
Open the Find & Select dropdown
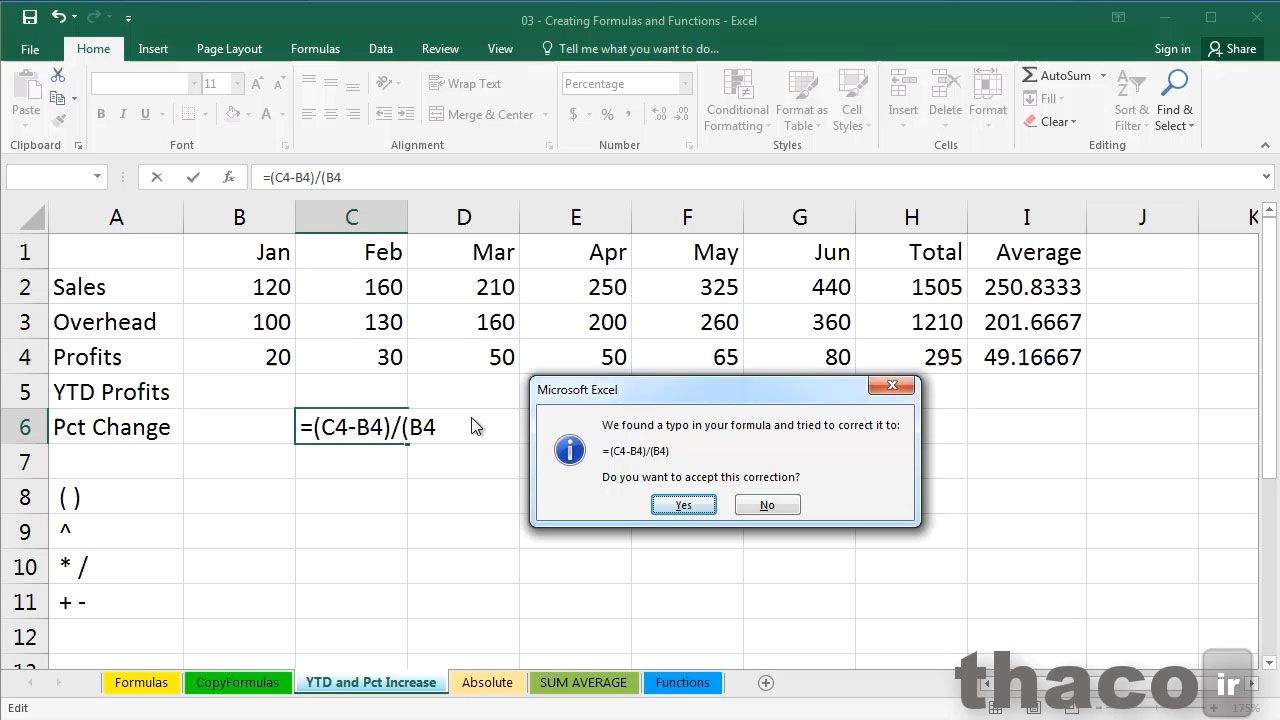(1174, 100)
